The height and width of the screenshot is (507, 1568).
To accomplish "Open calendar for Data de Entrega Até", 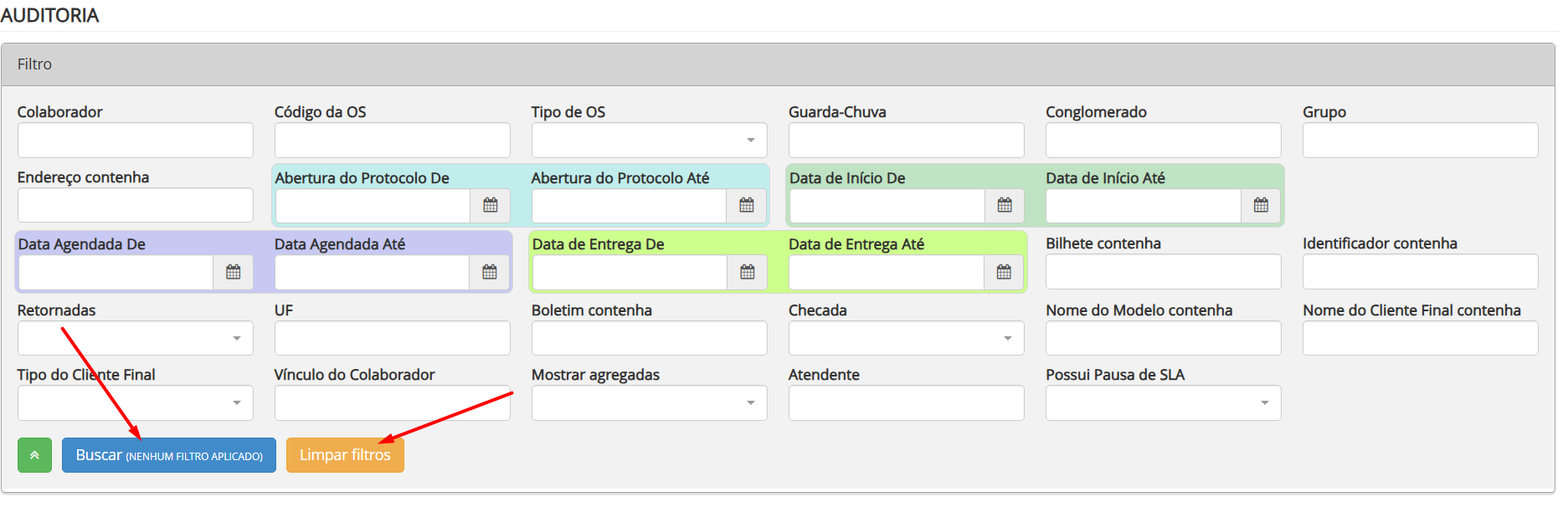I will (1004, 272).
